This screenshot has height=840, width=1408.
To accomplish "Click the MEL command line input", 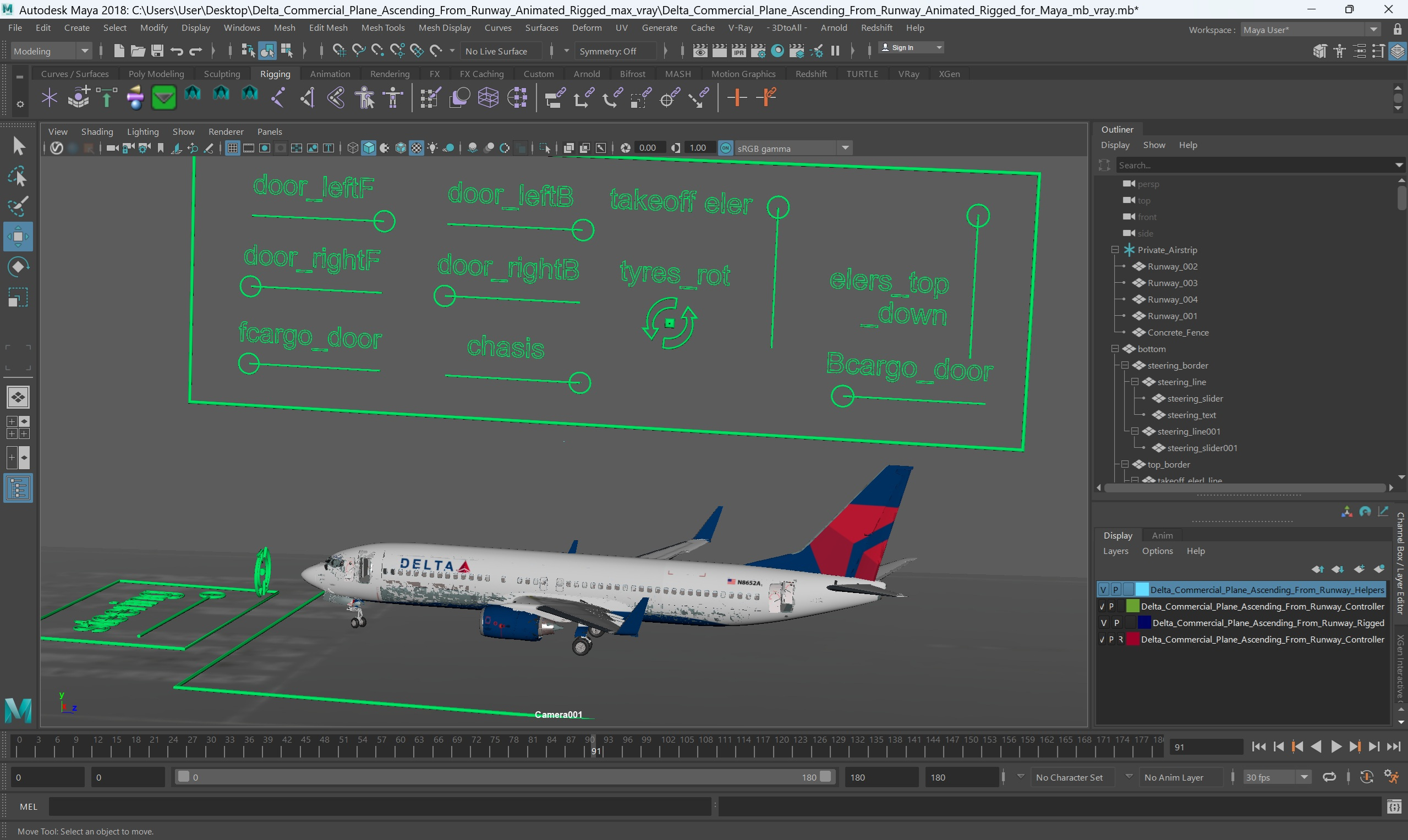I will (379, 806).
